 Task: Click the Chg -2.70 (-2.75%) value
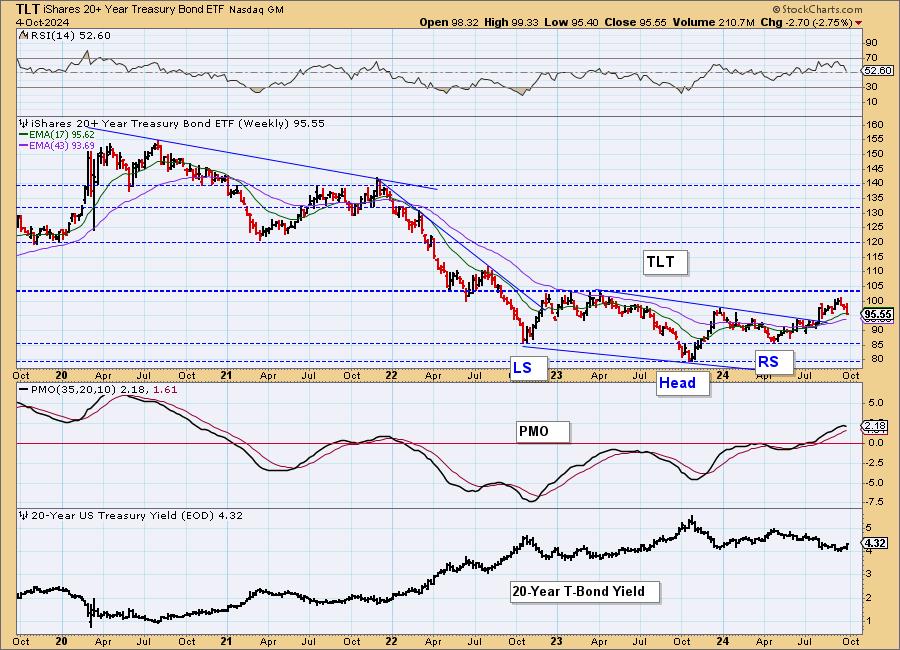(806, 22)
